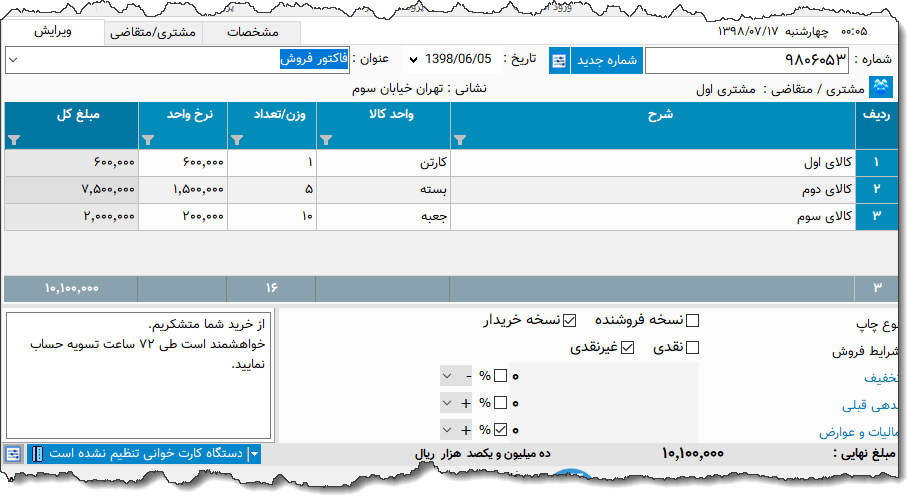Click the کارتن unit cell

[x=383, y=163]
